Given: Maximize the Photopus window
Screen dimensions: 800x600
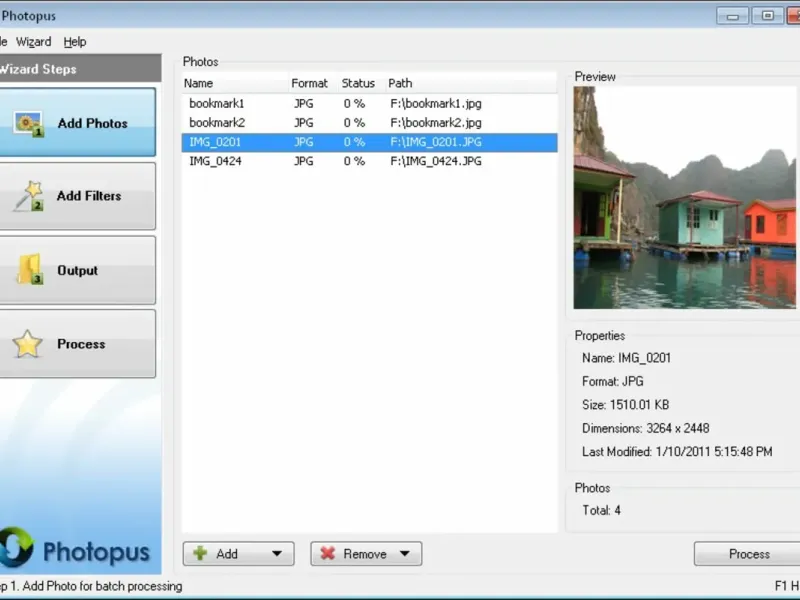Looking at the screenshot, I should pyautogui.click(x=767, y=16).
